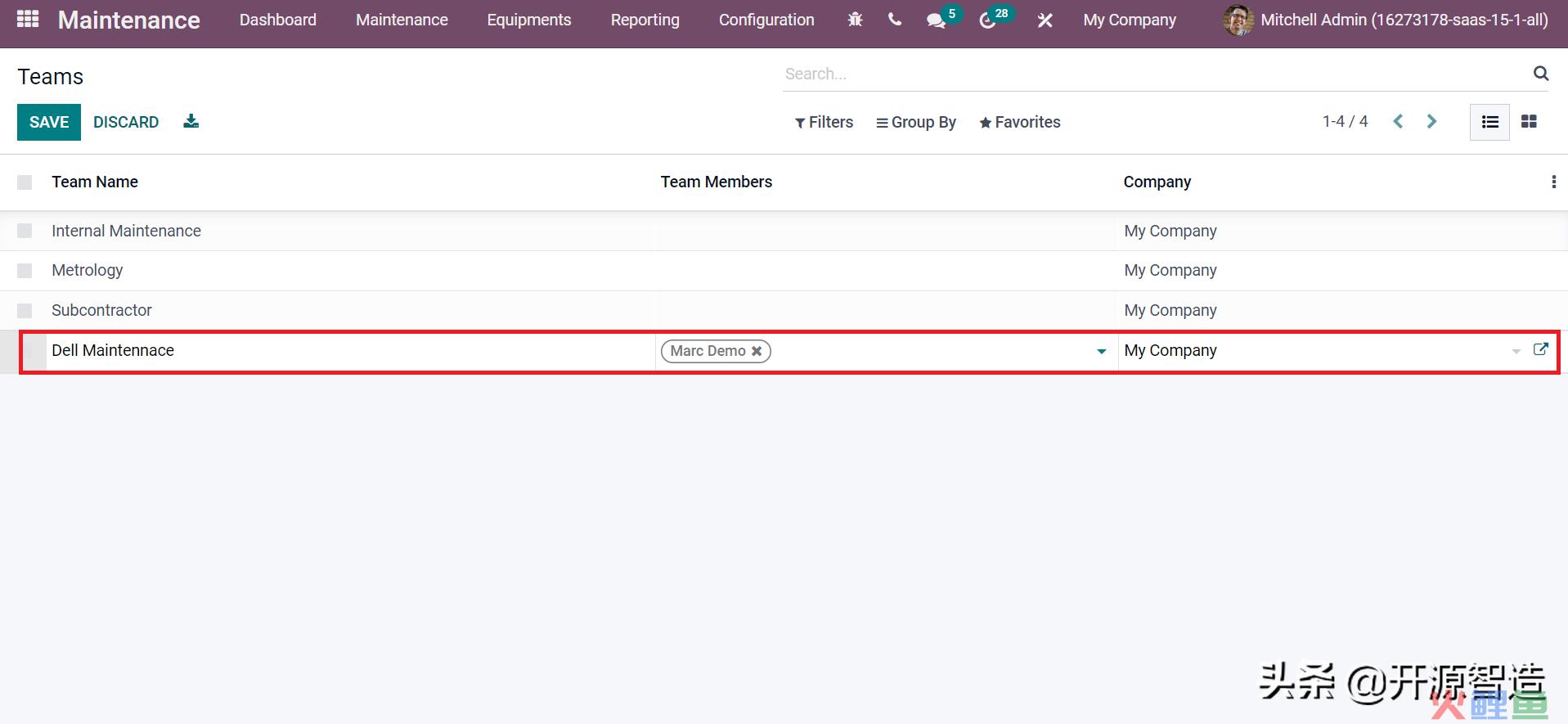
Task: Open the activities clock icon
Action: (x=987, y=20)
